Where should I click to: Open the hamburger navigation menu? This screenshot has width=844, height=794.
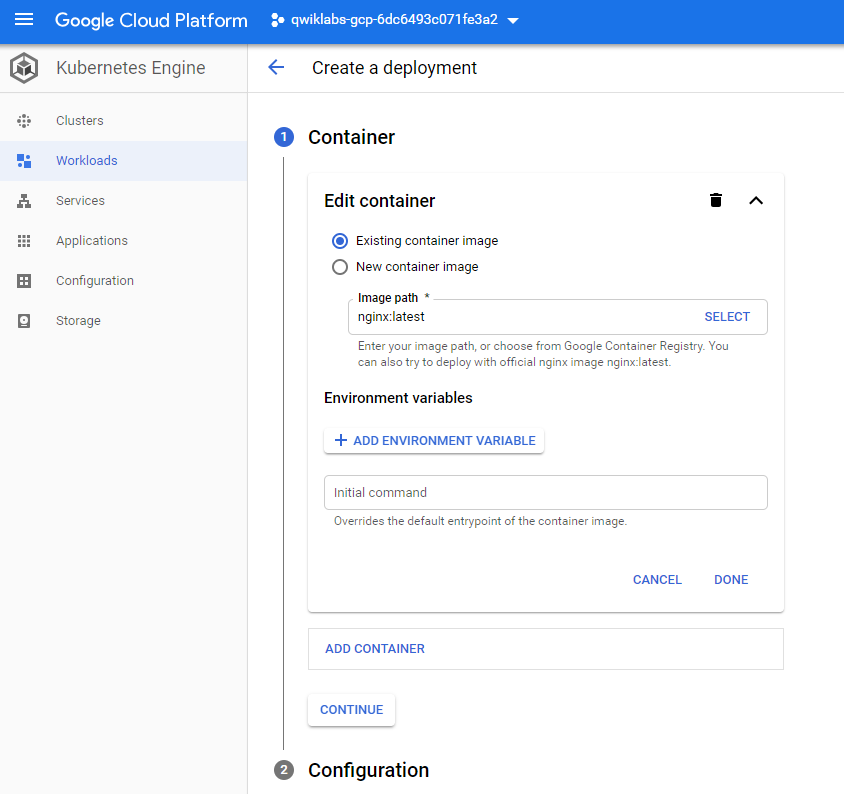[24, 20]
